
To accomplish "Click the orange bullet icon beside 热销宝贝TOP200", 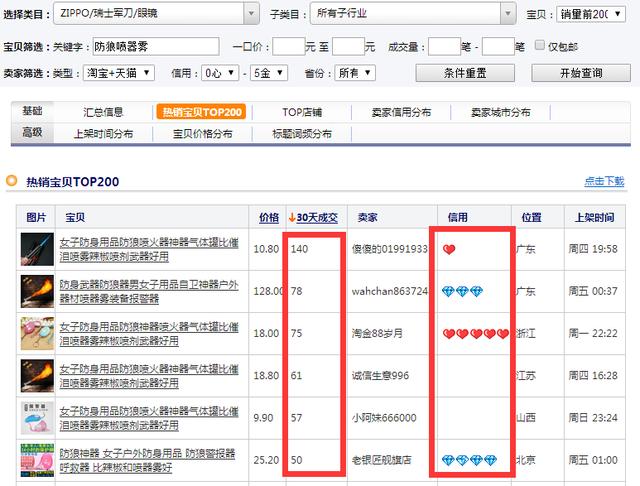I will point(12,180).
